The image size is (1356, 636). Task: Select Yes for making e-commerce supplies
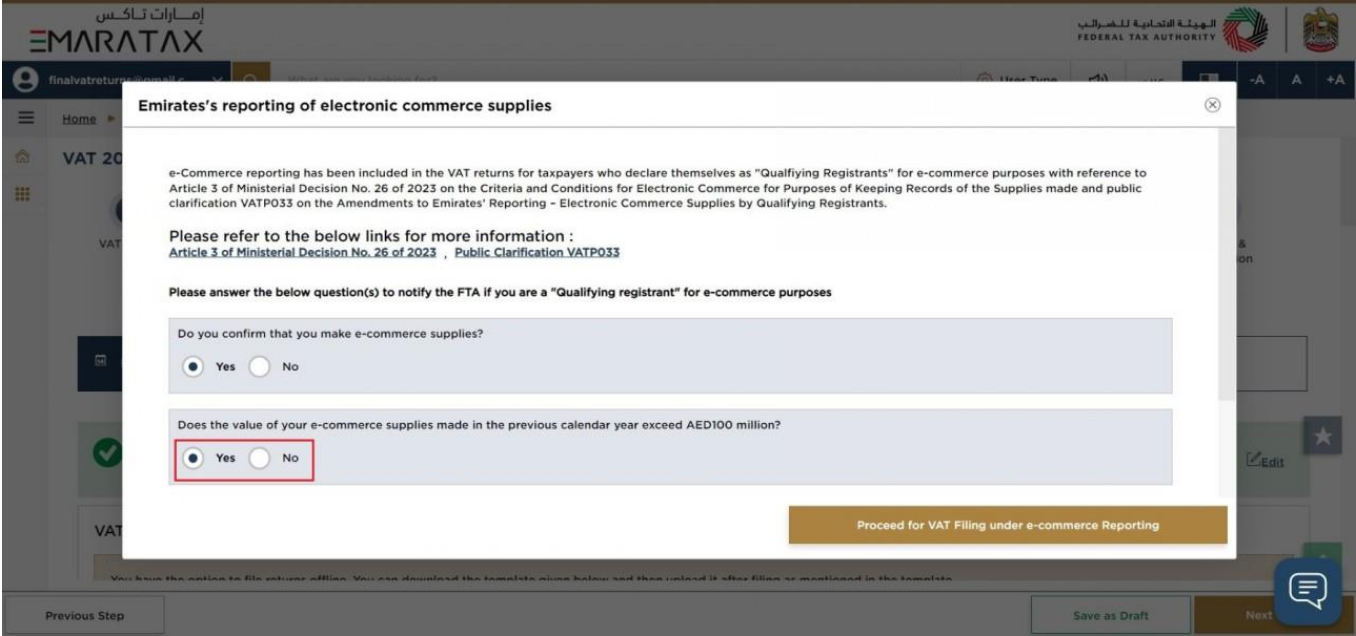point(193,367)
